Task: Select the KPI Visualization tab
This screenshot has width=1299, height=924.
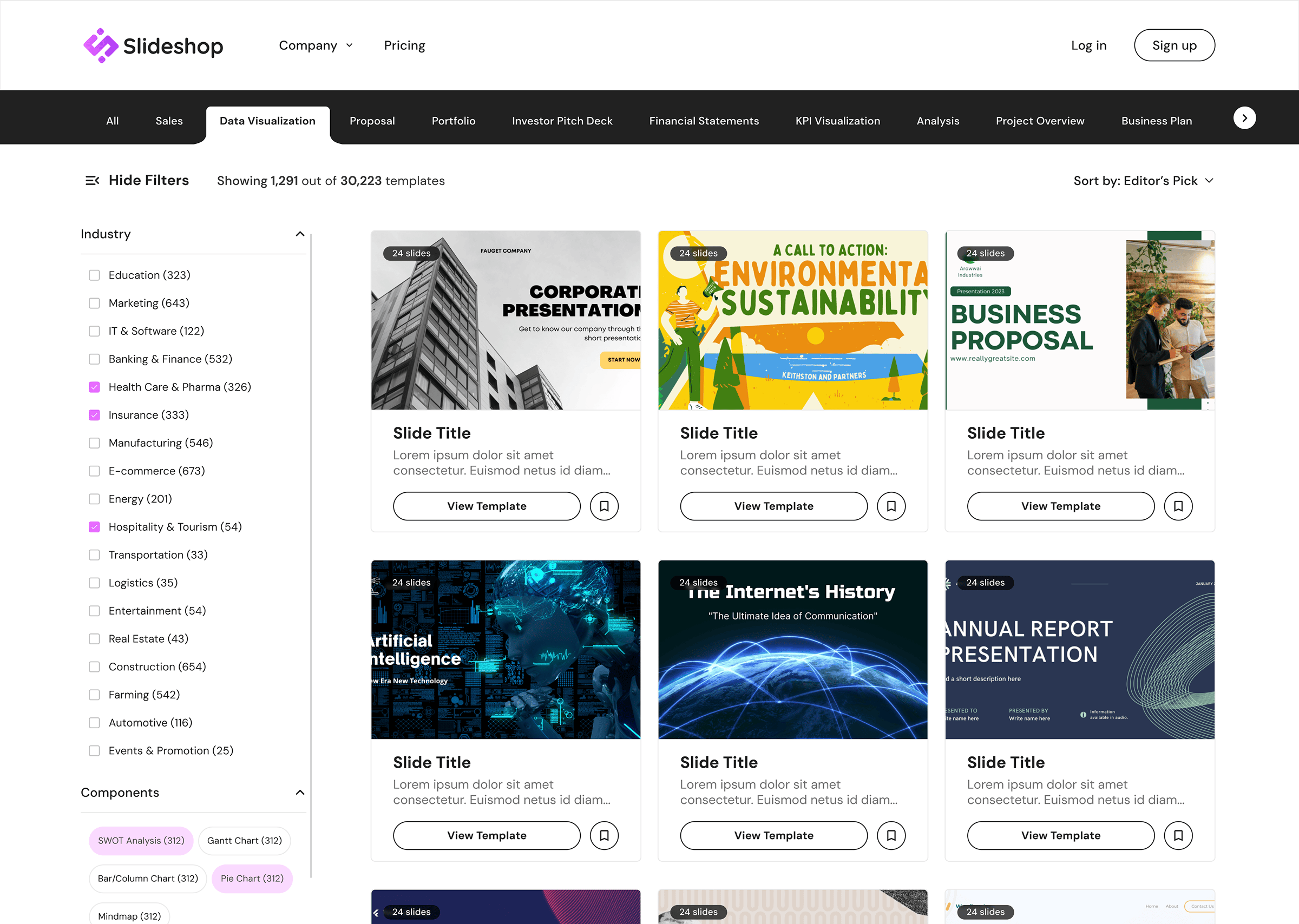Action: pyautogui.click(x=837, y=121)
